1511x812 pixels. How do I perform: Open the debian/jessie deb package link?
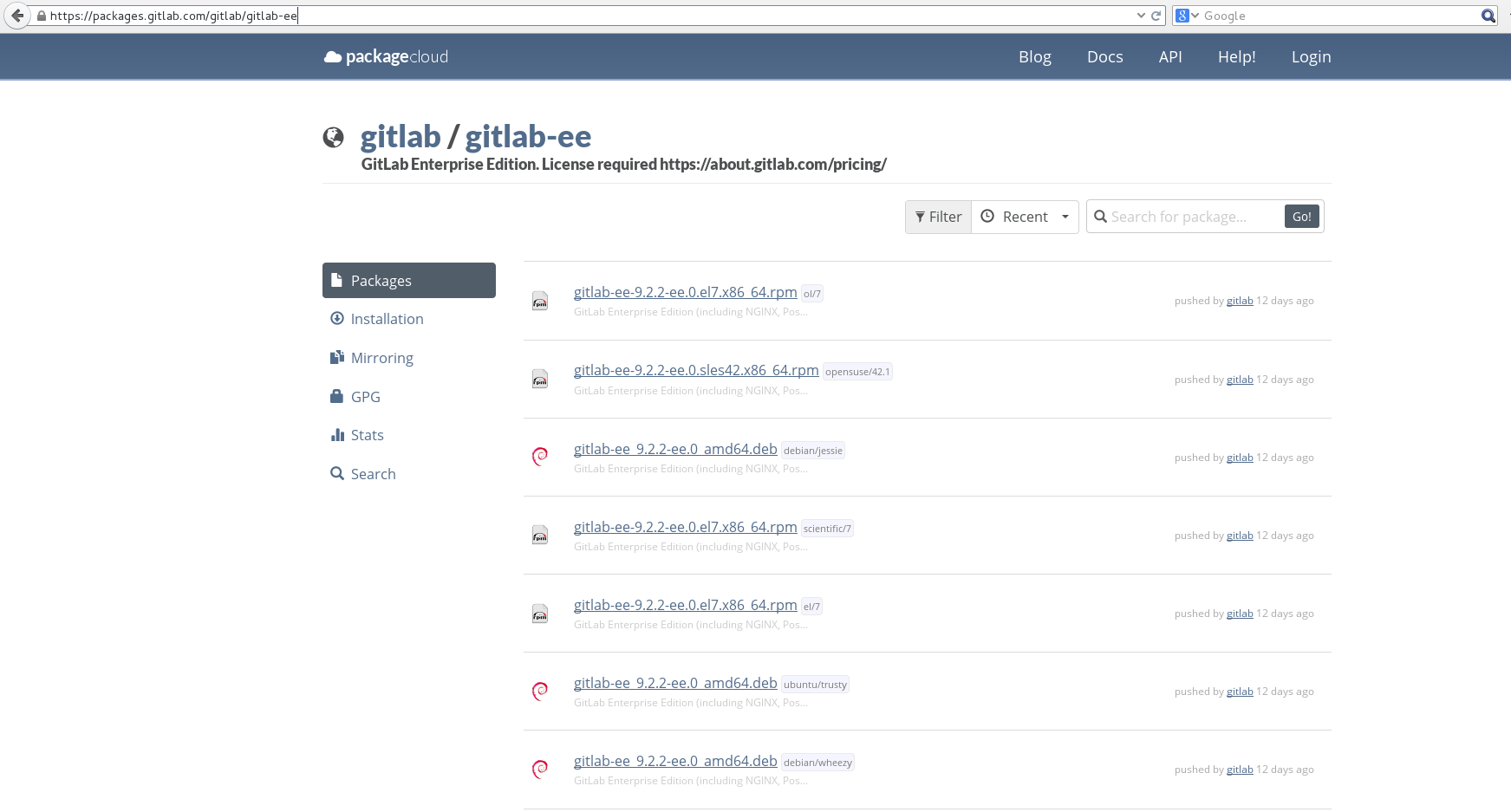(675, 449)
